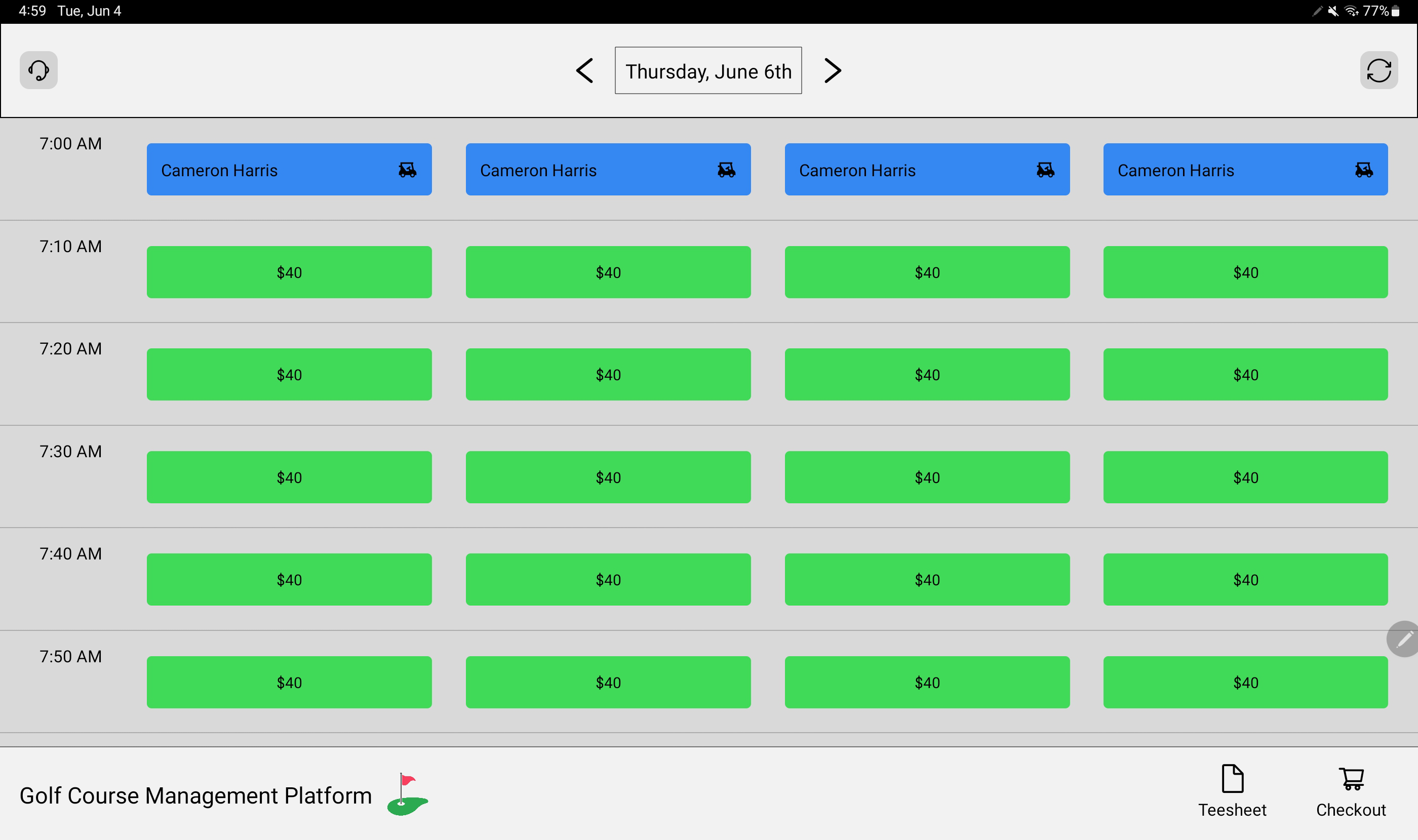Refresh the teesheet with the reload icon

click(1379, 70)
